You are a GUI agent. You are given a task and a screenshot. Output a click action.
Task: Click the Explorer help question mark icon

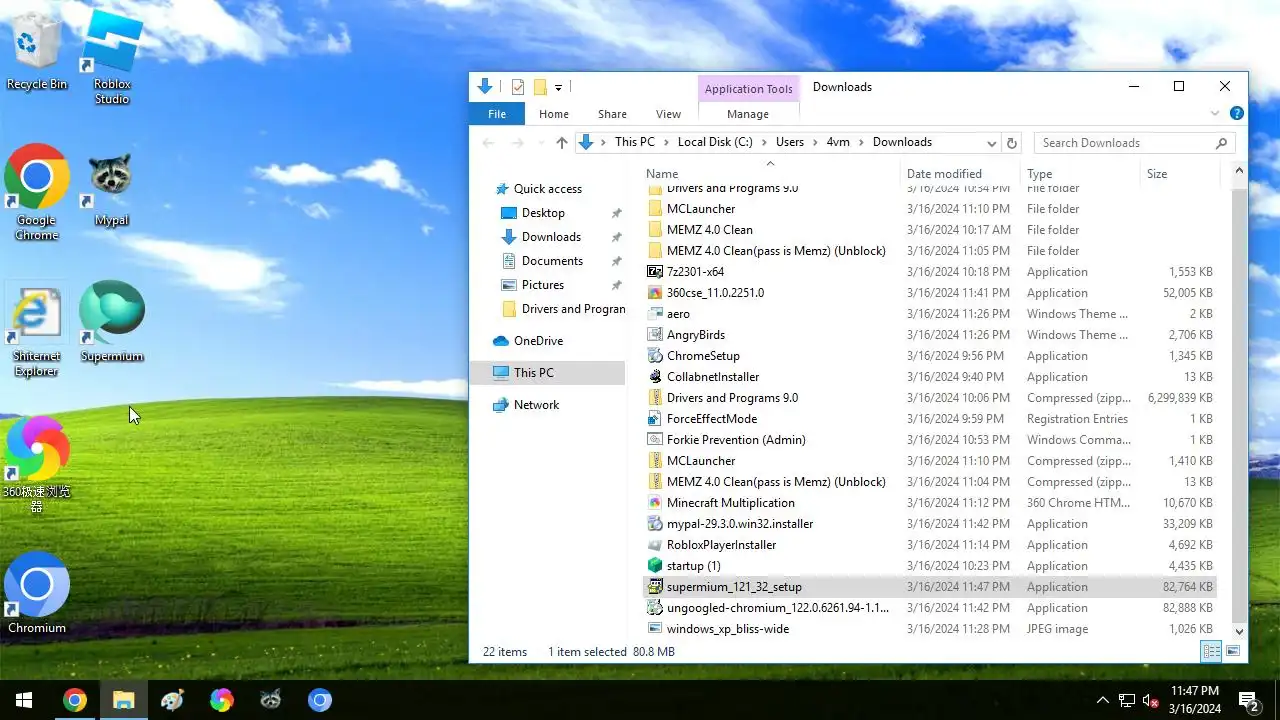click(1237, 114)
